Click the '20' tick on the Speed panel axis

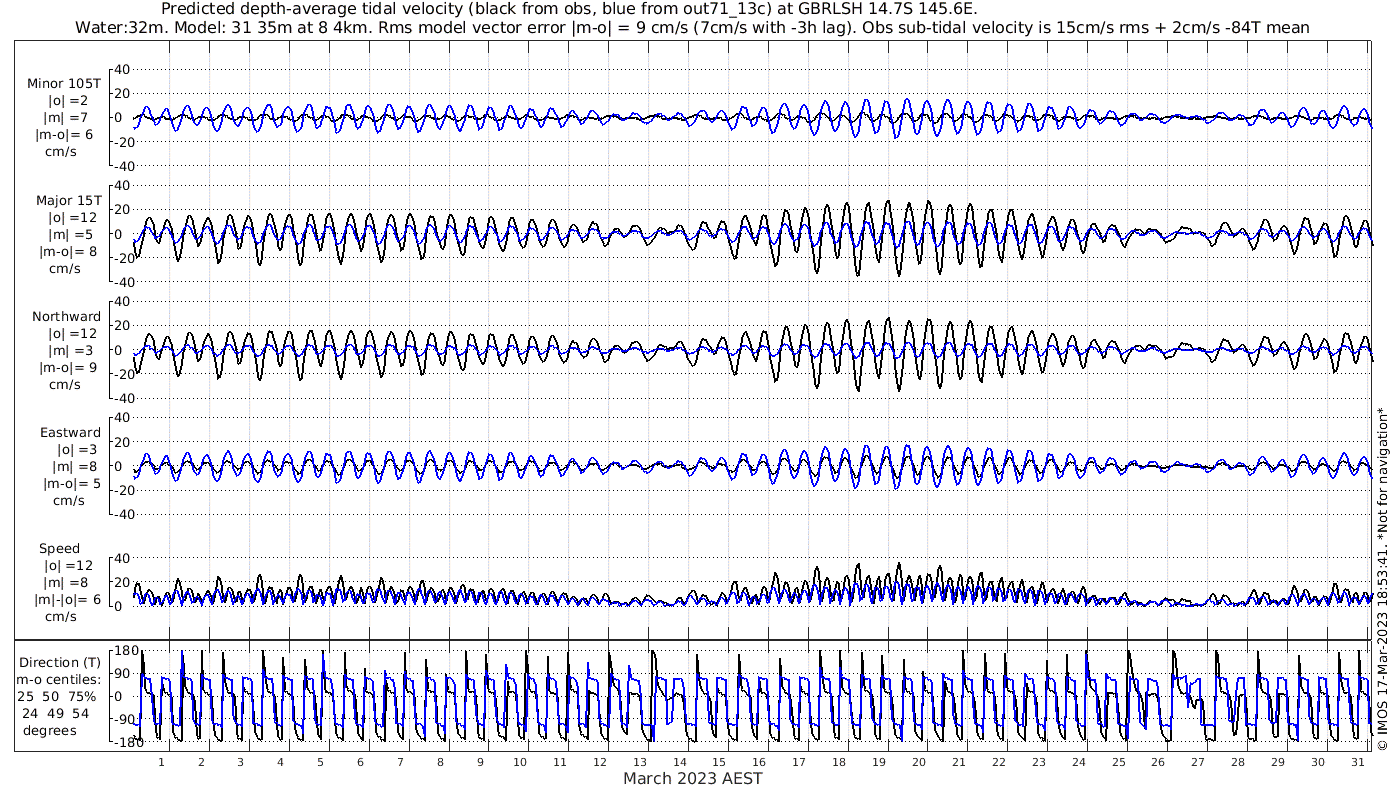124,582
